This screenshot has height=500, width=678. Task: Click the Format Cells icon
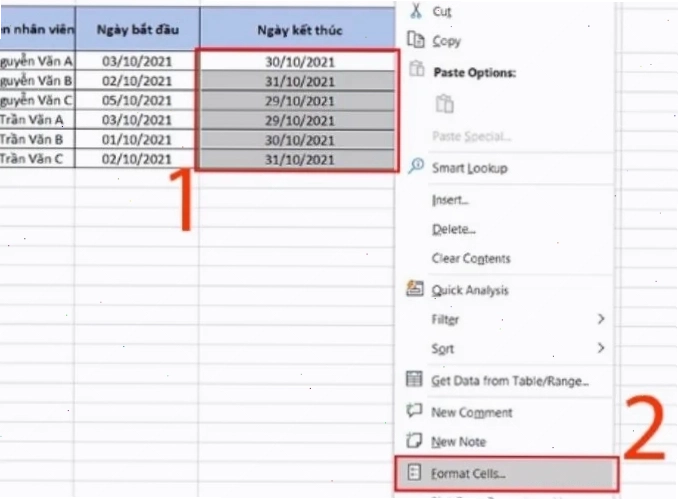coord(414,472)
